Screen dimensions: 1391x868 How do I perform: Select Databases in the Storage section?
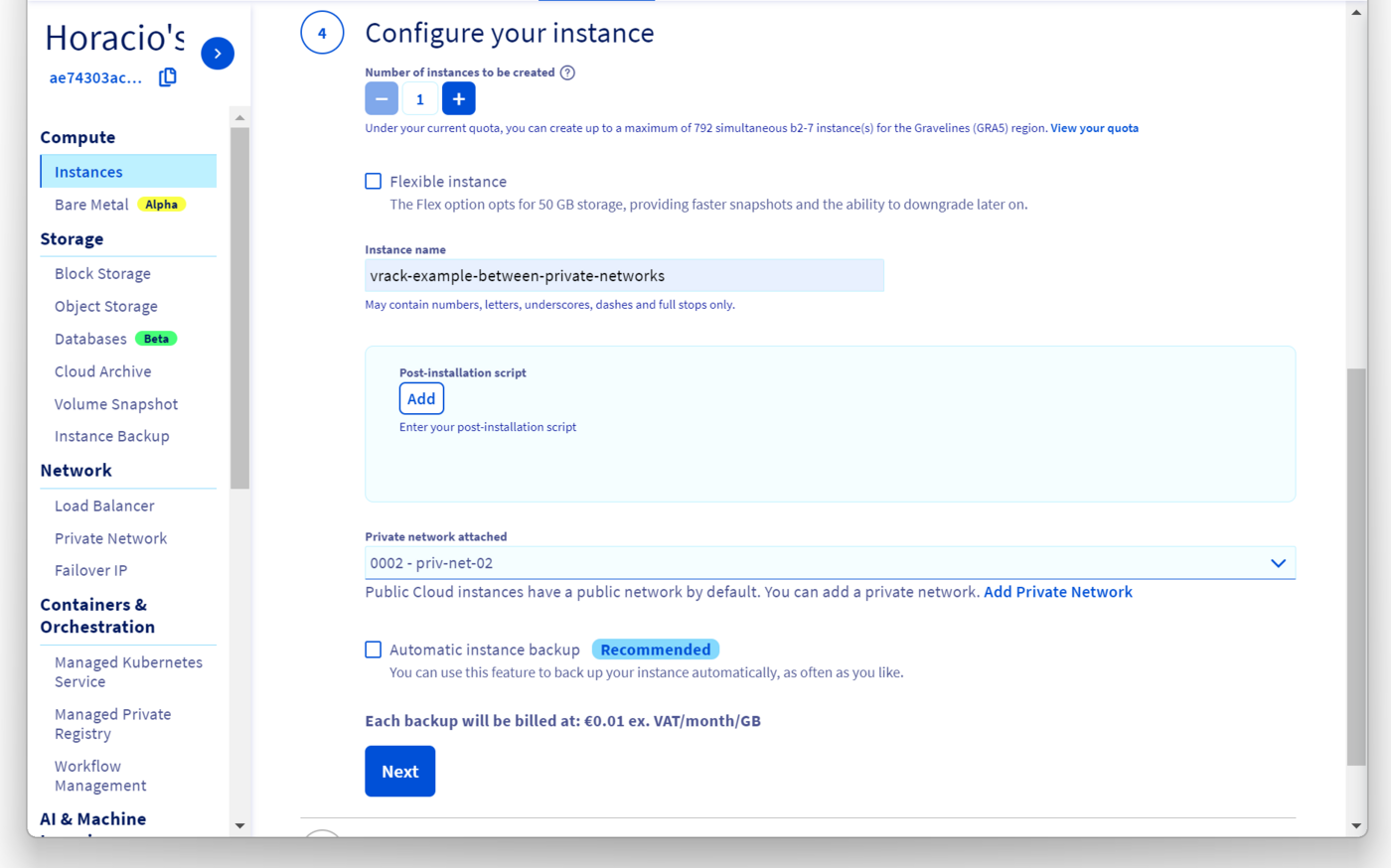[90, 339]
